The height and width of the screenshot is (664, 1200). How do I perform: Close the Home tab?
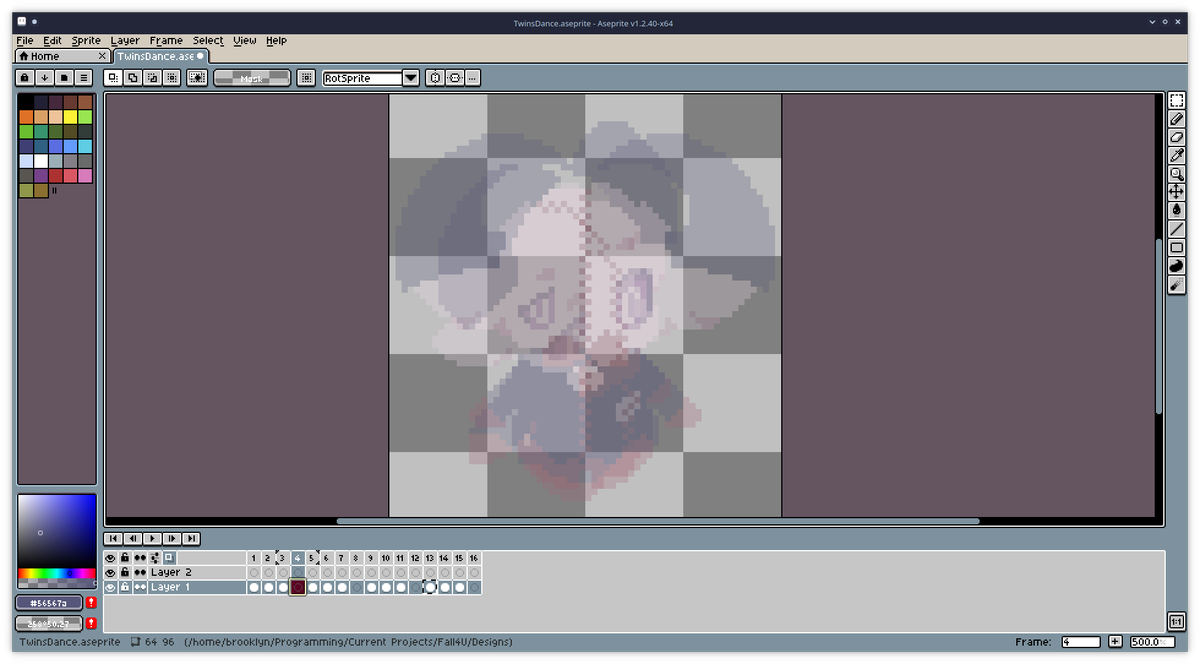[103, 57]
